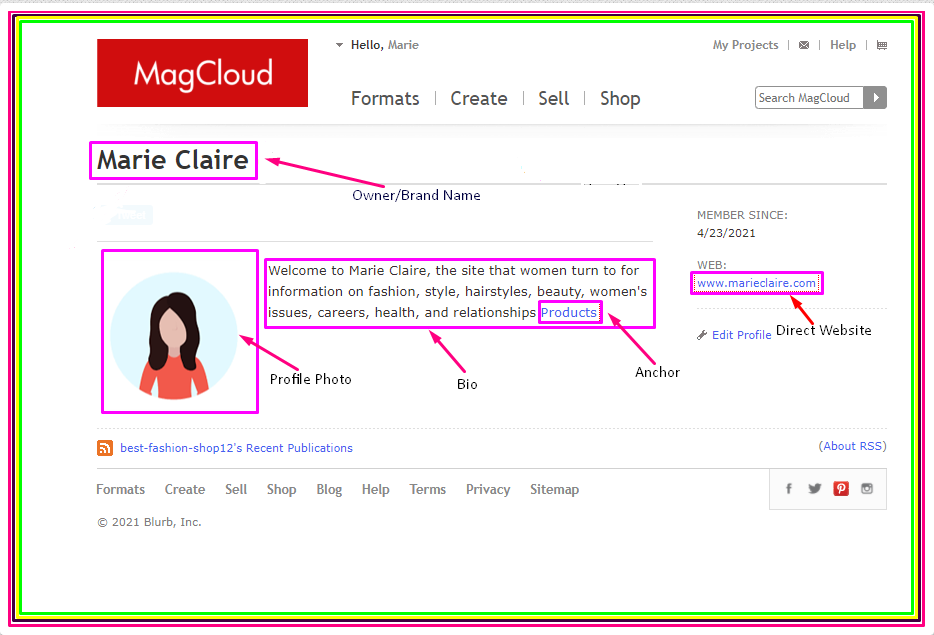934x635 pixels.
Task: Follow the Products link in the bio
Action: click(569, 313)
